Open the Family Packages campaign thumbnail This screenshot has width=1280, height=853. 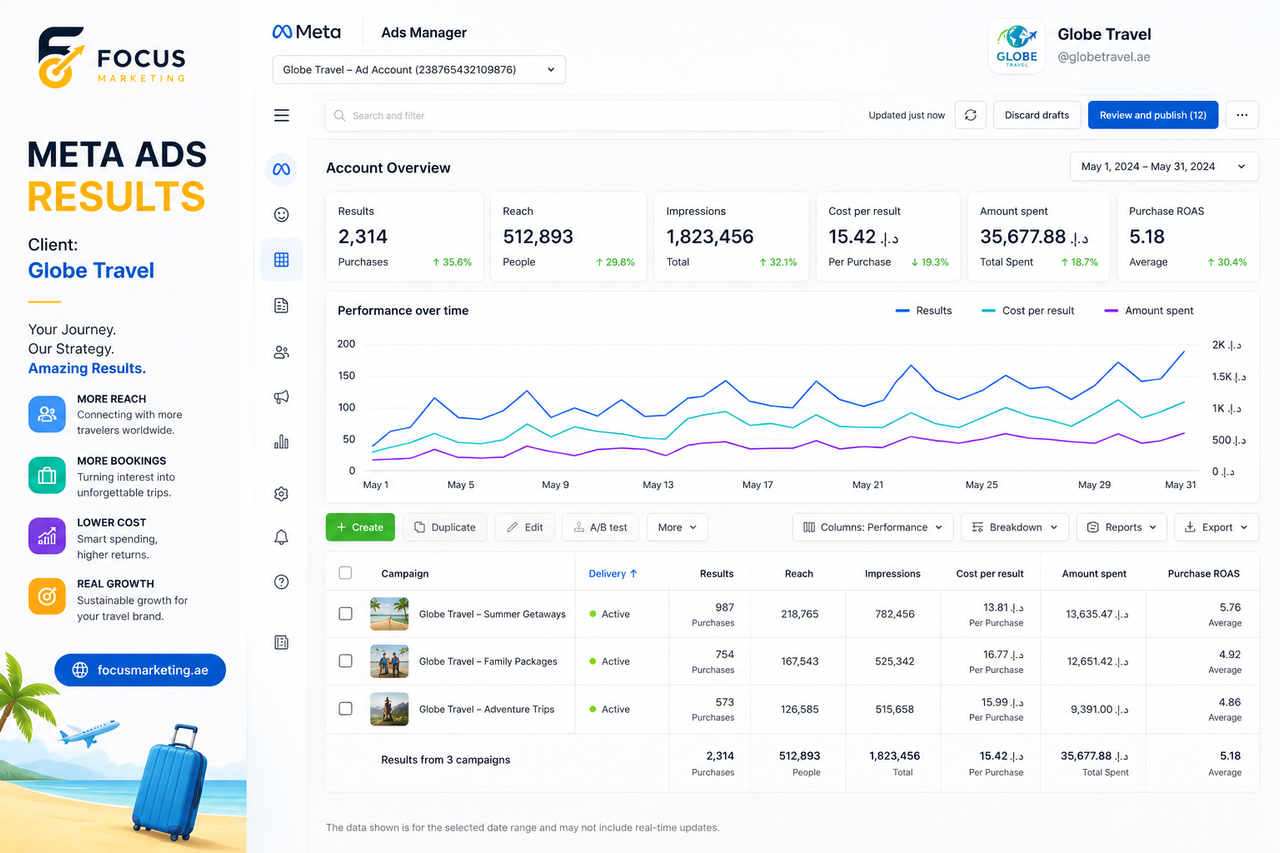pos(389,661)
